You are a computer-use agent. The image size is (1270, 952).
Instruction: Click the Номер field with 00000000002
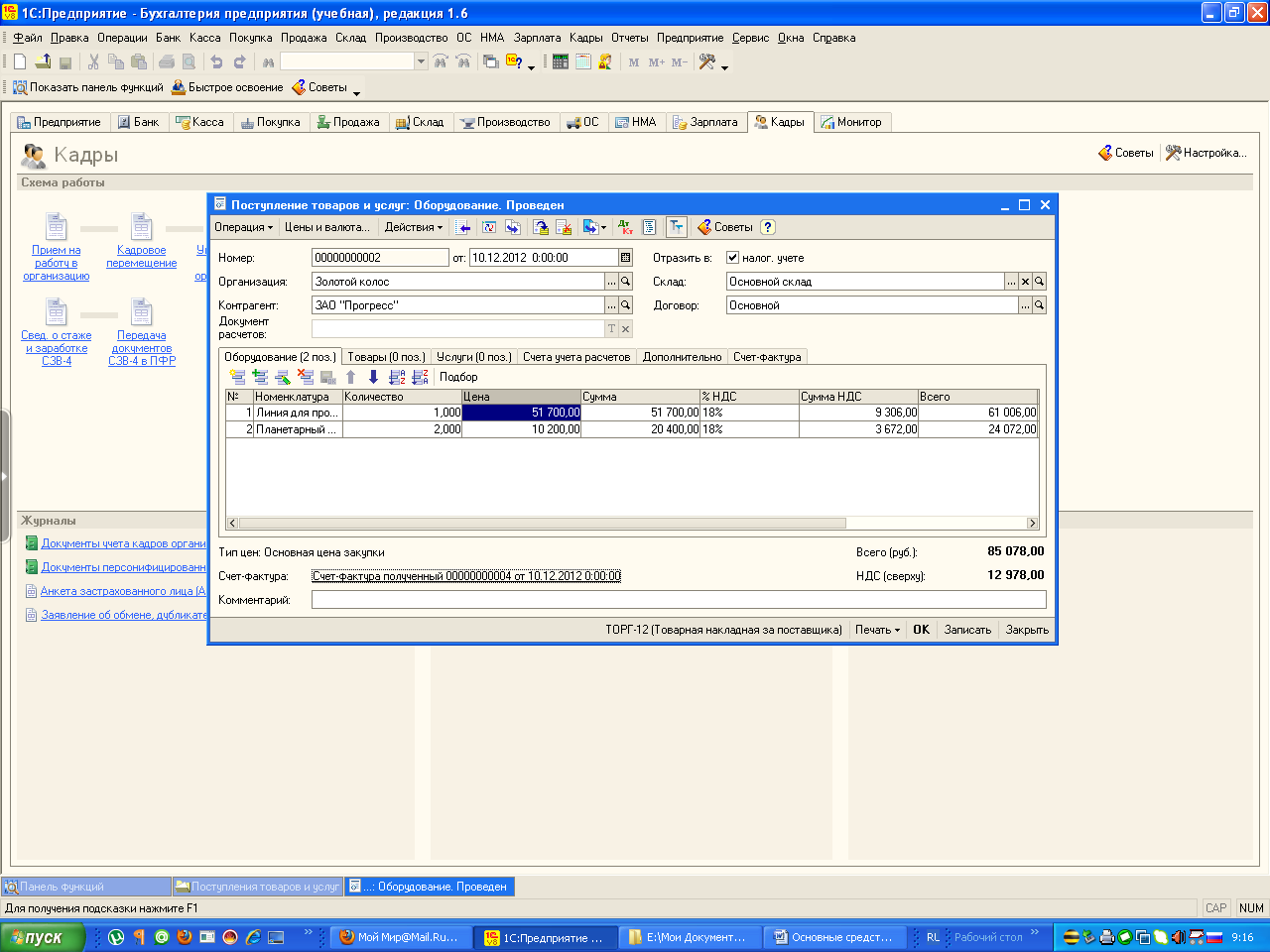(x=380, y=257)
